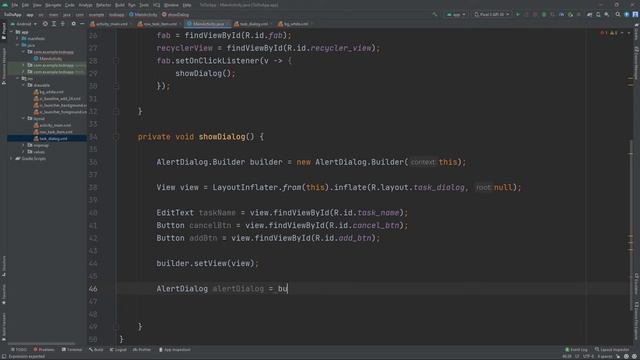This screenshot has height=360, width=640.
Task: Open the AVD Manager icon
Action: pyautogui.click(x=598, y=14)
